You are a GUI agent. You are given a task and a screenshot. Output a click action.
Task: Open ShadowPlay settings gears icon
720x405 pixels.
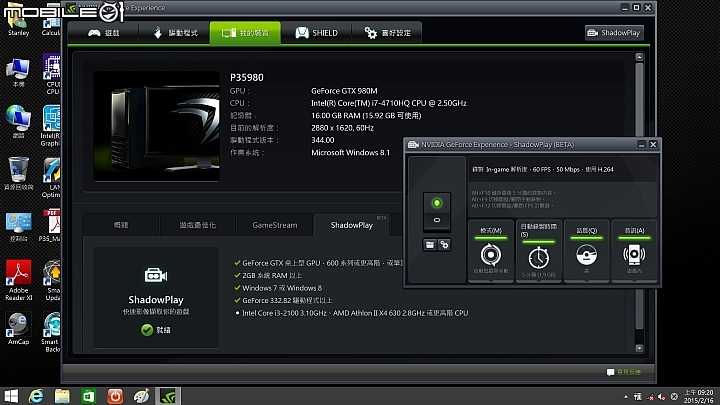pyautogui.click(x=444, y=245)
